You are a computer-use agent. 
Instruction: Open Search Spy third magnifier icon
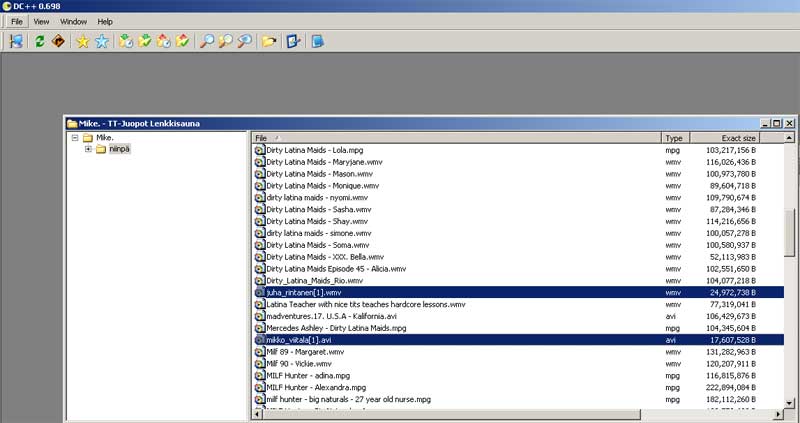click(244, 41)
